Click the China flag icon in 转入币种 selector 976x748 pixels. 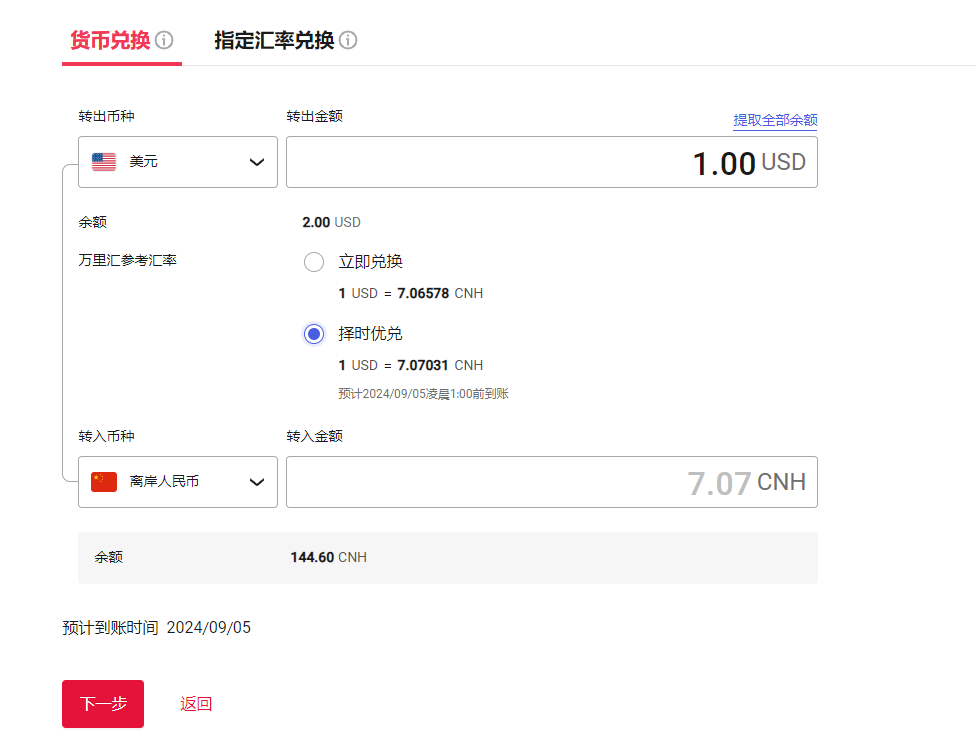pyautogui.click(x=104, y=481)
